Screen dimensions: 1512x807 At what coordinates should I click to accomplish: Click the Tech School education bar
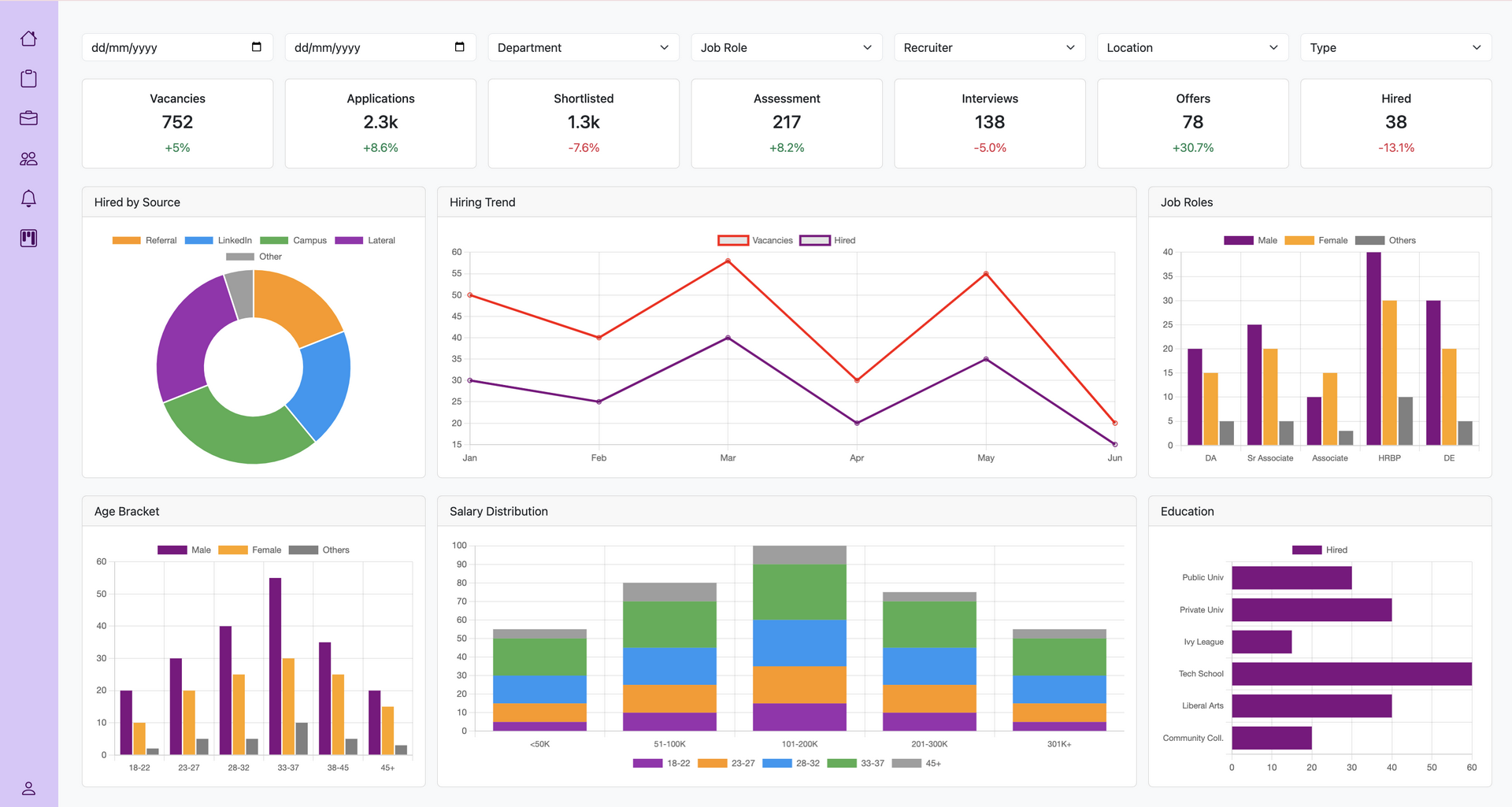[1351, 674]
